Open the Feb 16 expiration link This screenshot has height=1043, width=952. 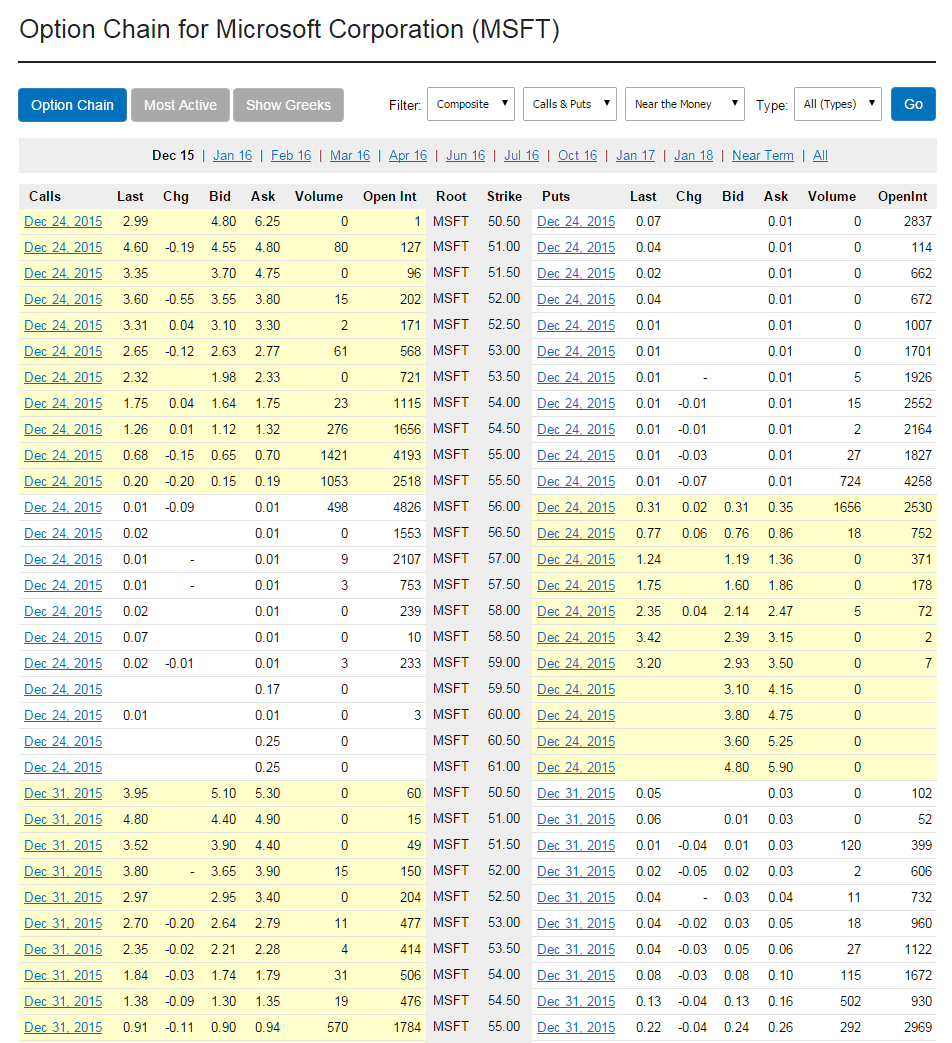[291, 155]
